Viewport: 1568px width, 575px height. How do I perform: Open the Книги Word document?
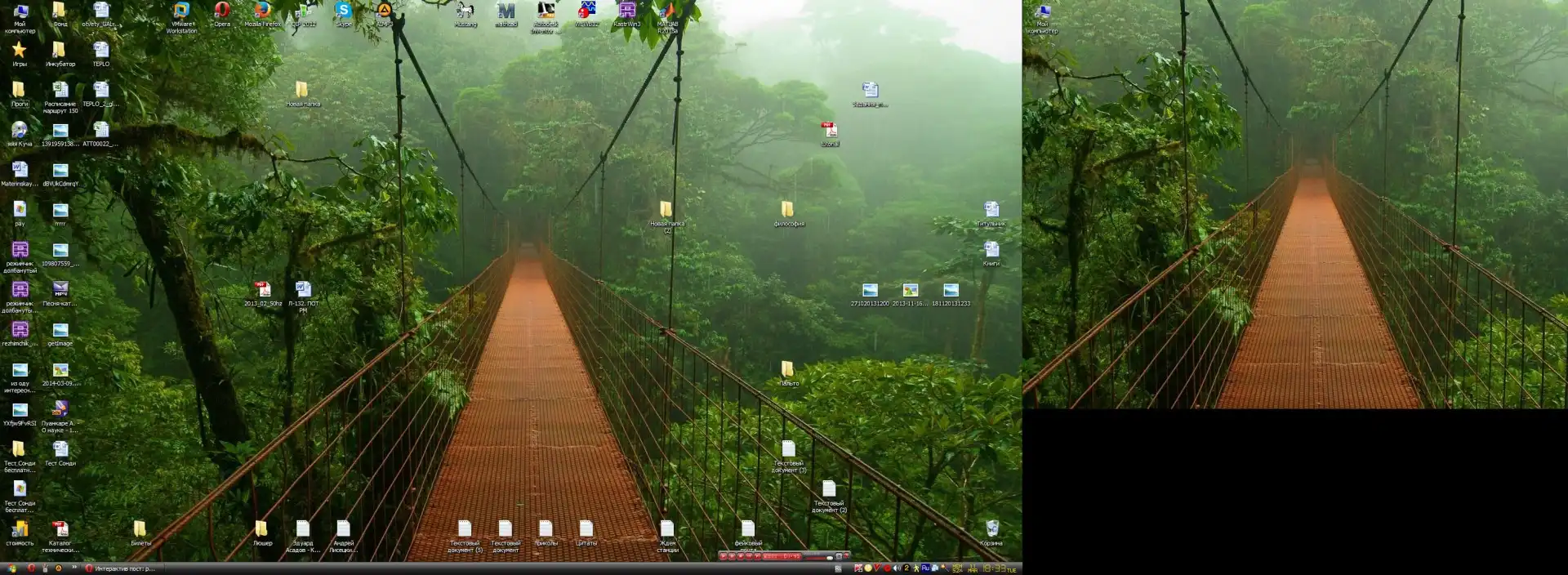tap(991, 253)
